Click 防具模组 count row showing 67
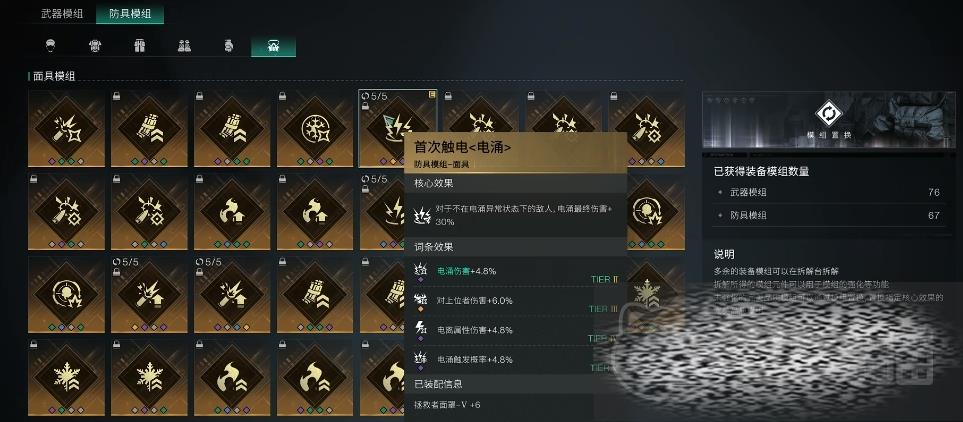The image size is (963, 422). pos(828,216)
